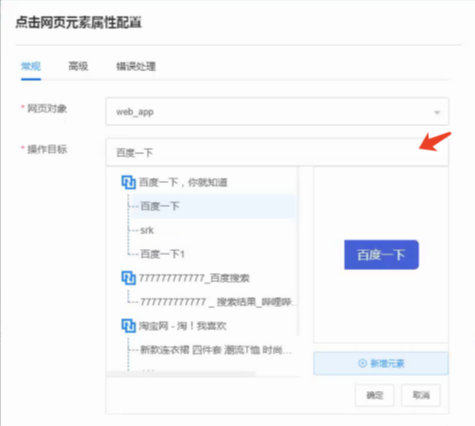Select the 百度一下，你就知道 tree node
Image resolution: width=475 pixels, height=426 pixels.
pos(183,182)
